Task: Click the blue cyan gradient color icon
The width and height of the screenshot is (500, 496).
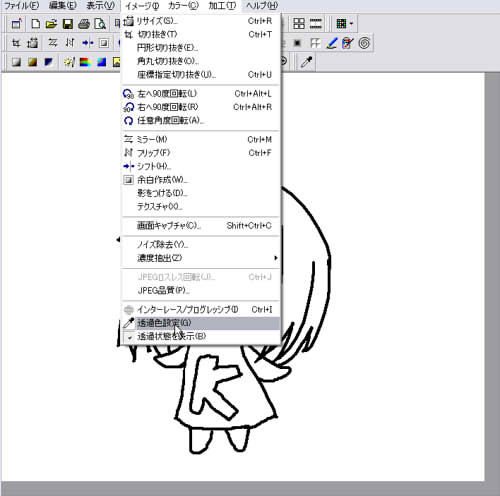Action: tap(102, 62)
